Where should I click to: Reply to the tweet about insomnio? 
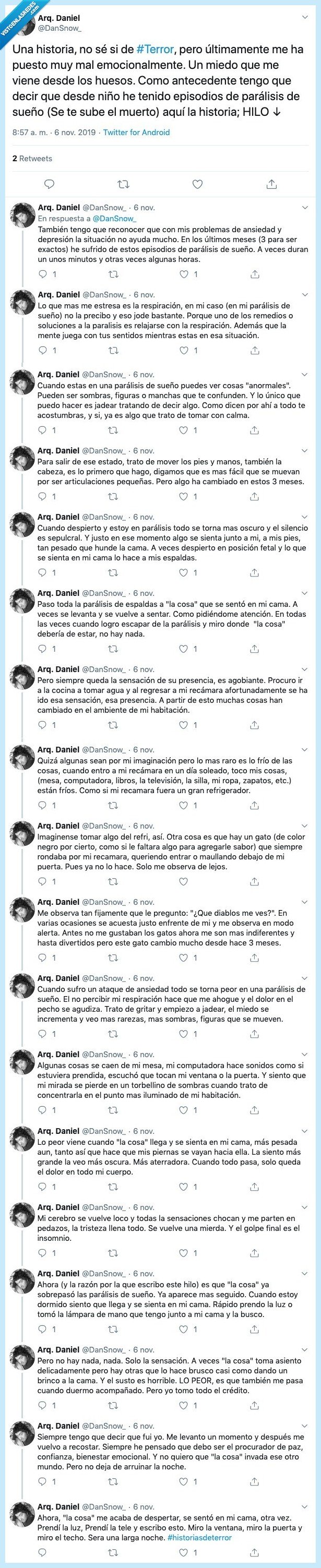tap(41, 1251)
